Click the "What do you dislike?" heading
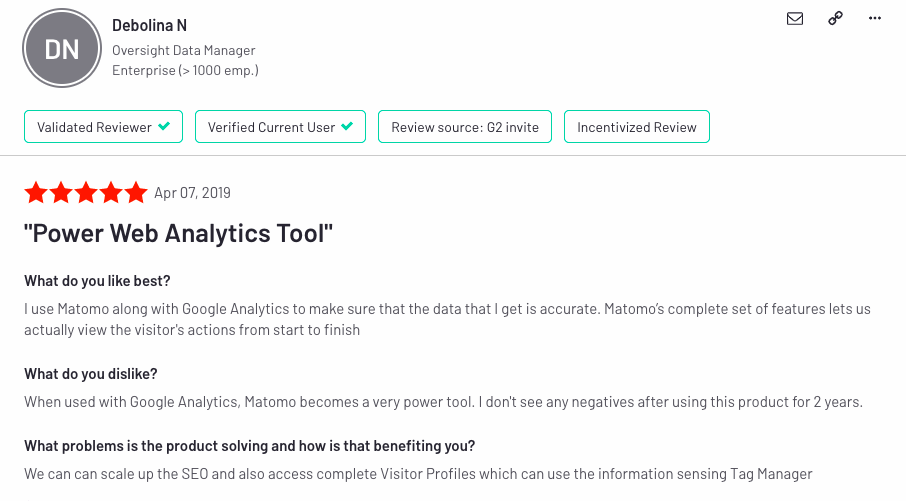This screenshot has height=501, width=906. (91, 374)
